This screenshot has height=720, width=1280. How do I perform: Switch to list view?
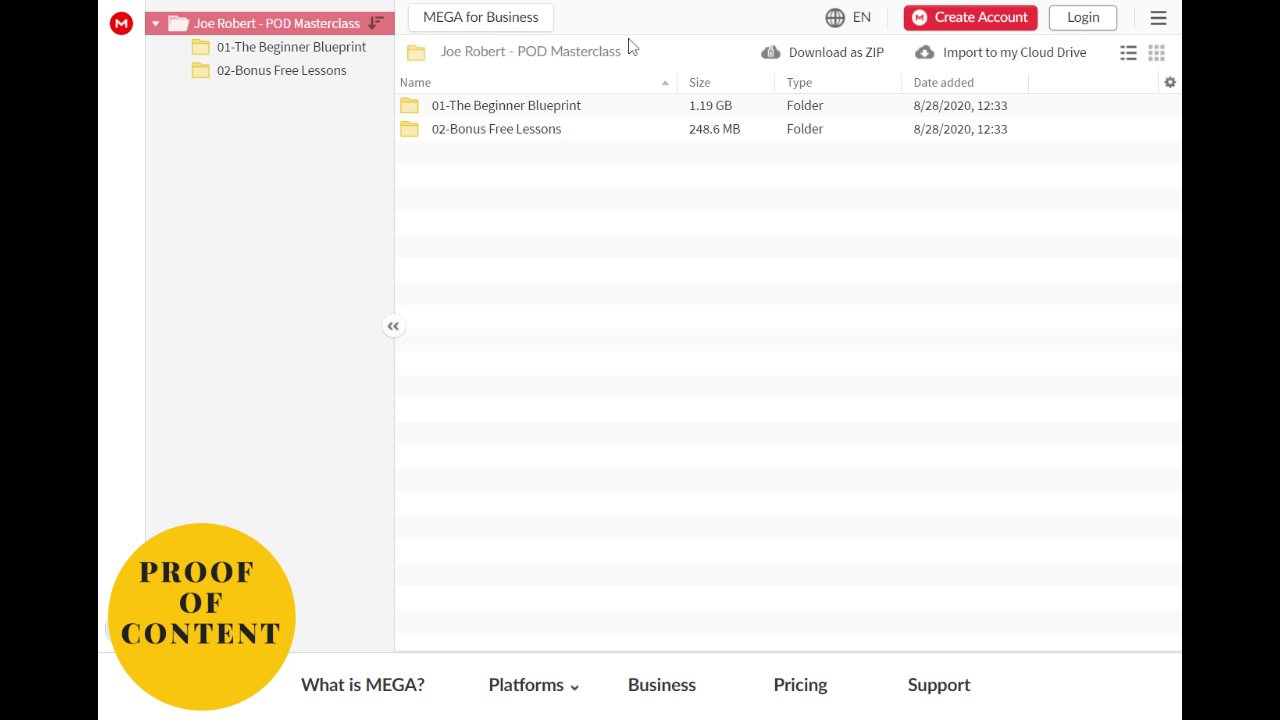point(1128,53)
